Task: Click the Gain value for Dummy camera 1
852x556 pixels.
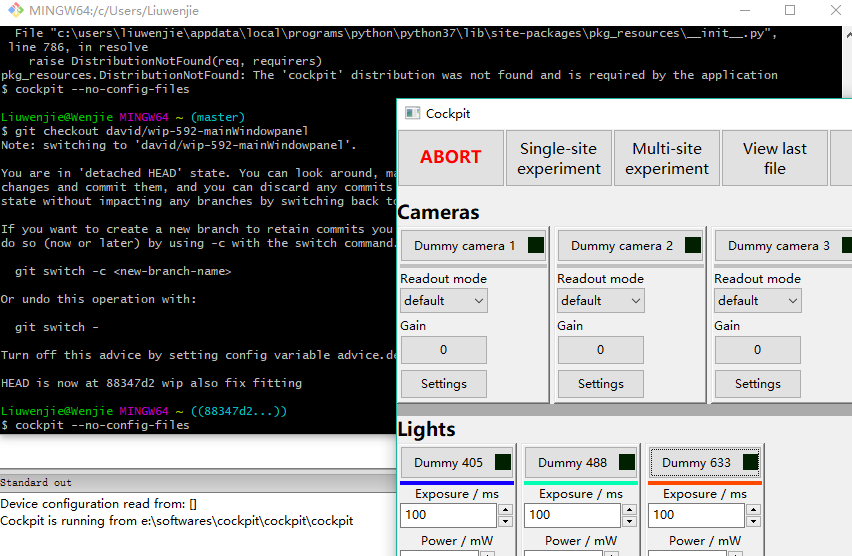Action: [444, 349]
